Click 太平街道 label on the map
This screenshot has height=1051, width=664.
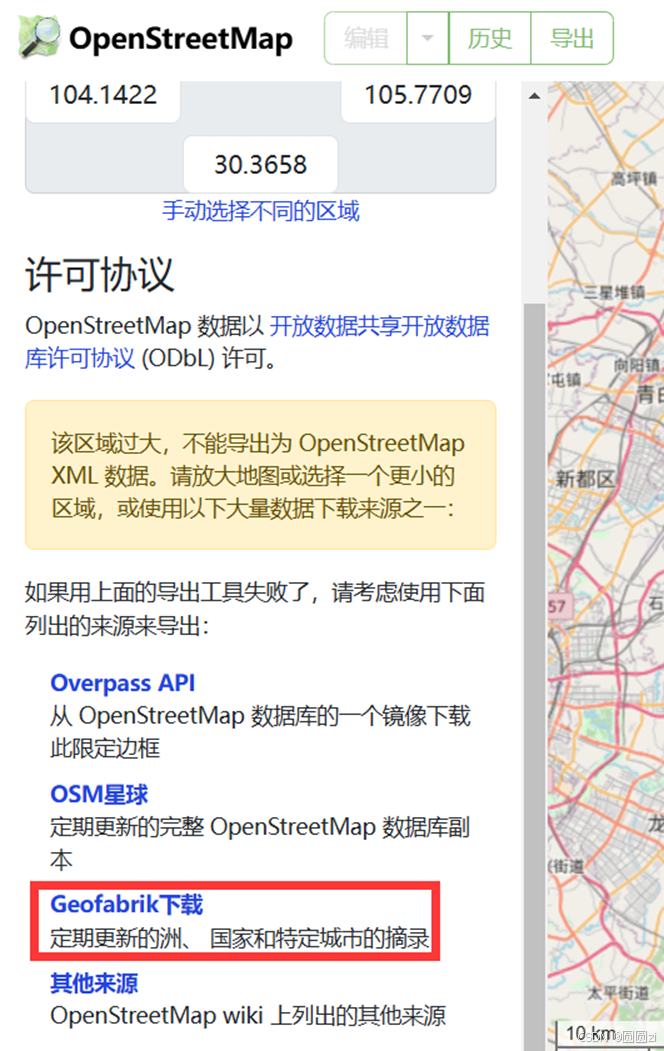tap(618, 993)
